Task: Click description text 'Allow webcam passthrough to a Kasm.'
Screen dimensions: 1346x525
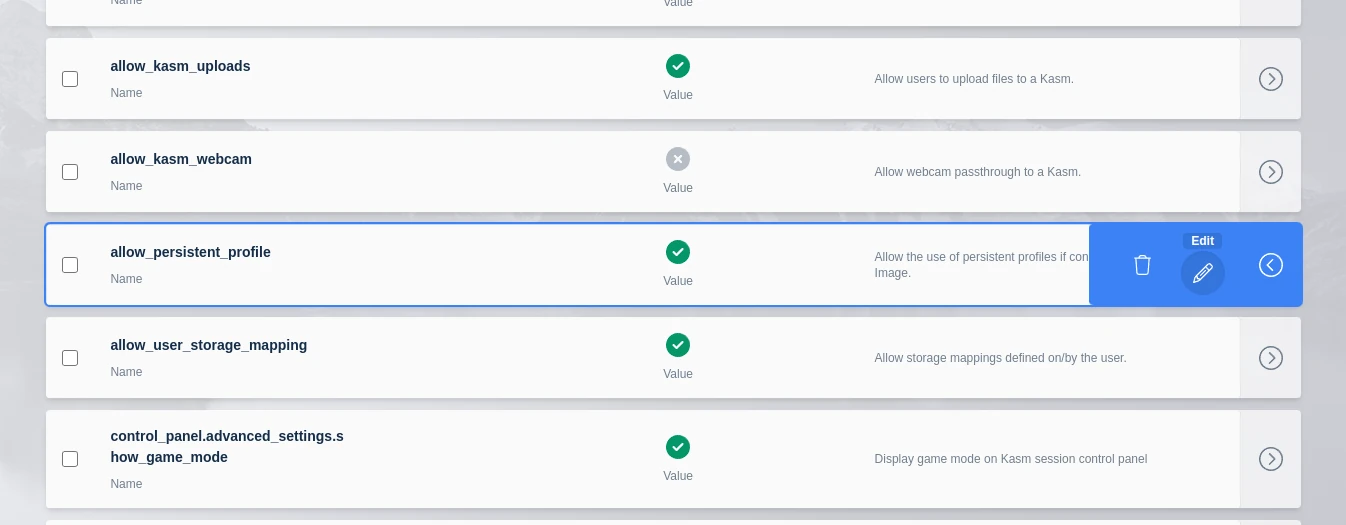Action: [977, 172]
